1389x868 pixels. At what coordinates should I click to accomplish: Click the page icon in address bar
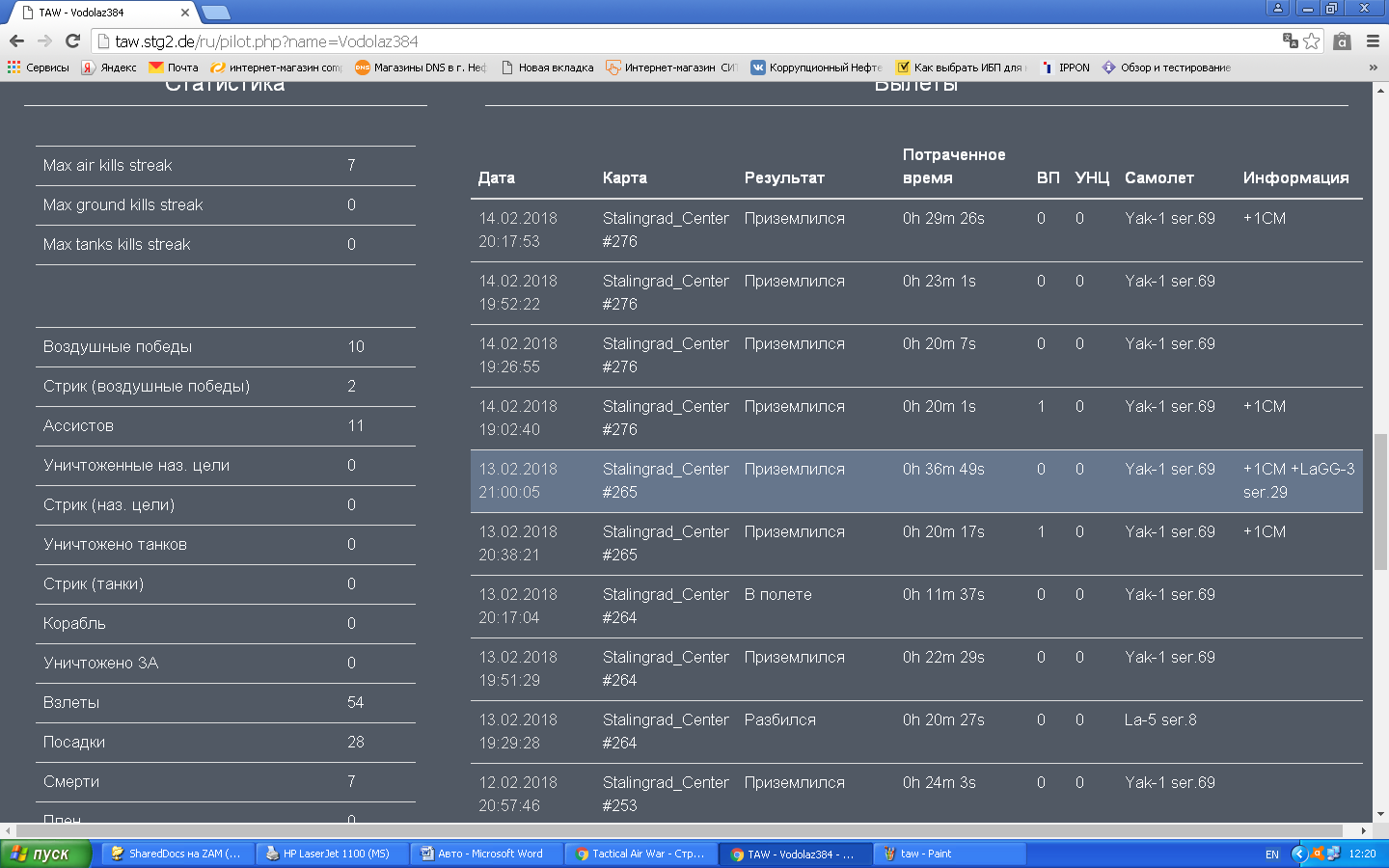(104, 41)
